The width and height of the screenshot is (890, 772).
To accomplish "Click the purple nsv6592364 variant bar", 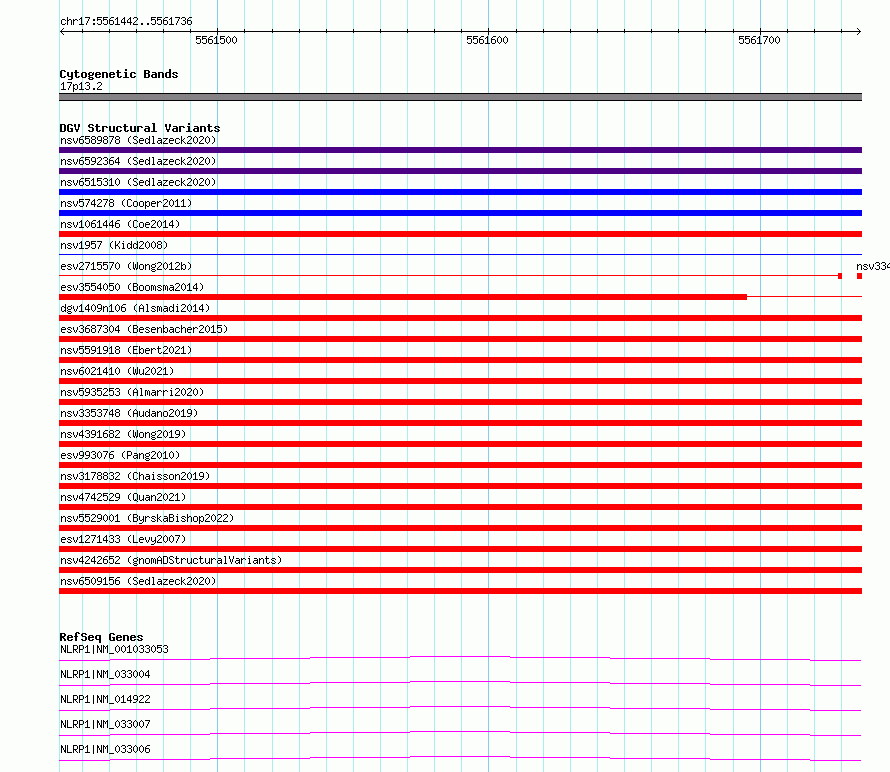I will (x=460, y=171).
